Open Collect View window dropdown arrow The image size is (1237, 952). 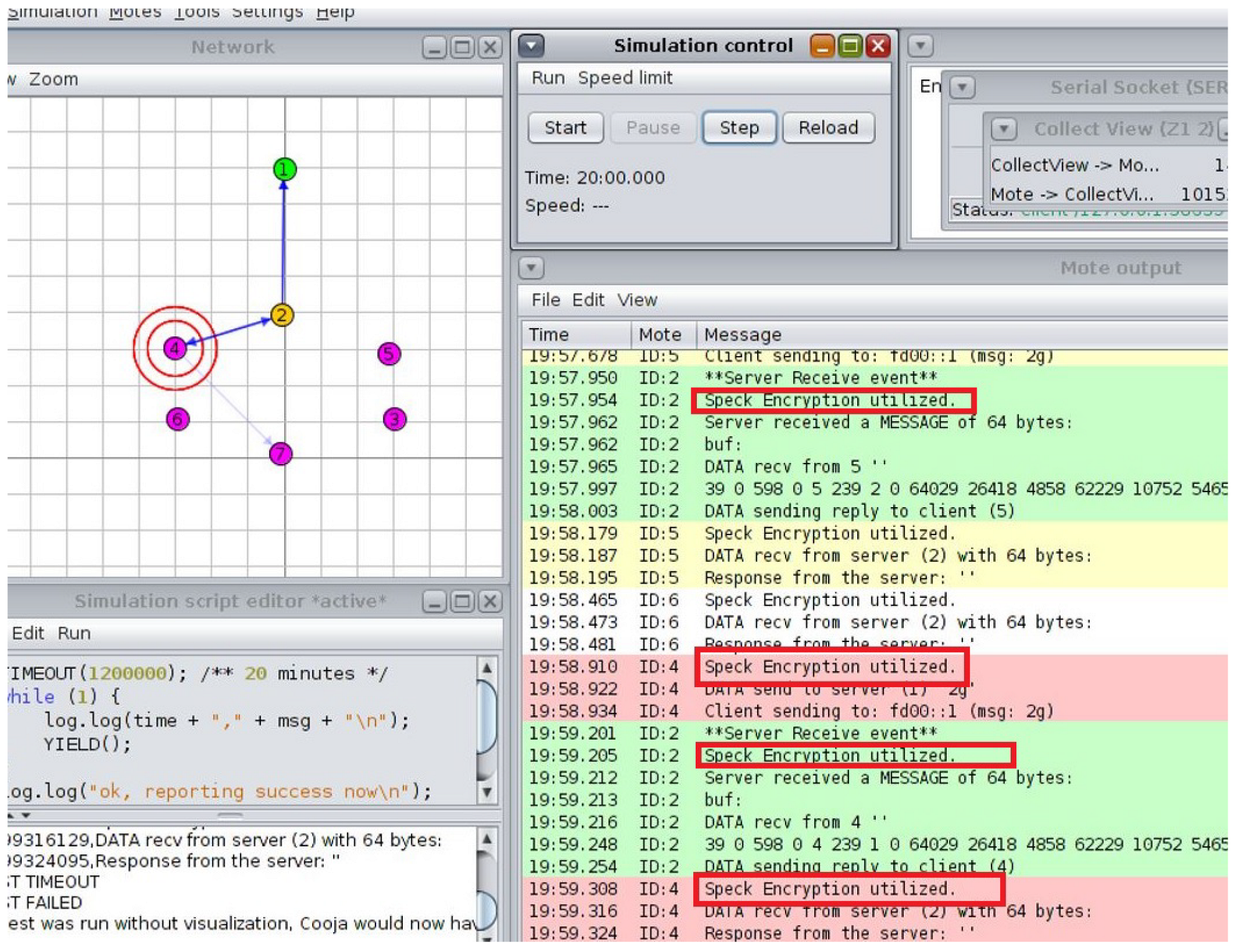(x=1004, y=129)
